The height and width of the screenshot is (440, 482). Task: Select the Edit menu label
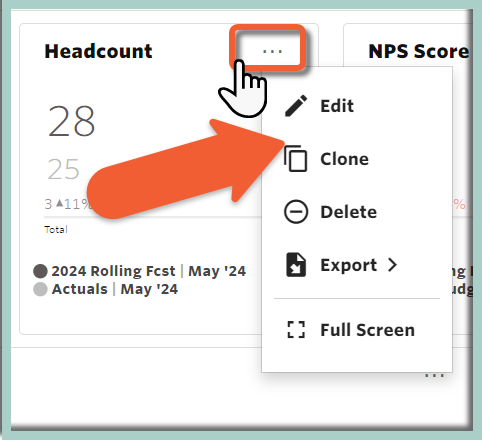337,106
